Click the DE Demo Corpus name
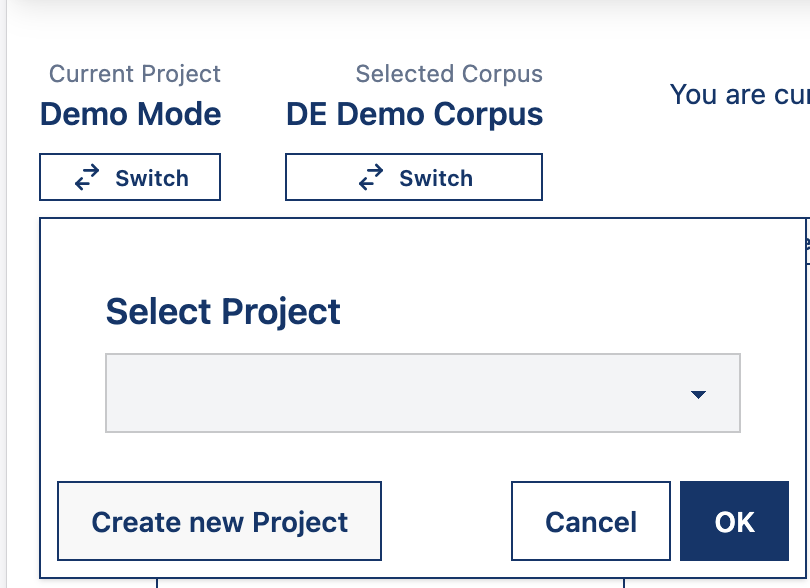 pos(414,114)
